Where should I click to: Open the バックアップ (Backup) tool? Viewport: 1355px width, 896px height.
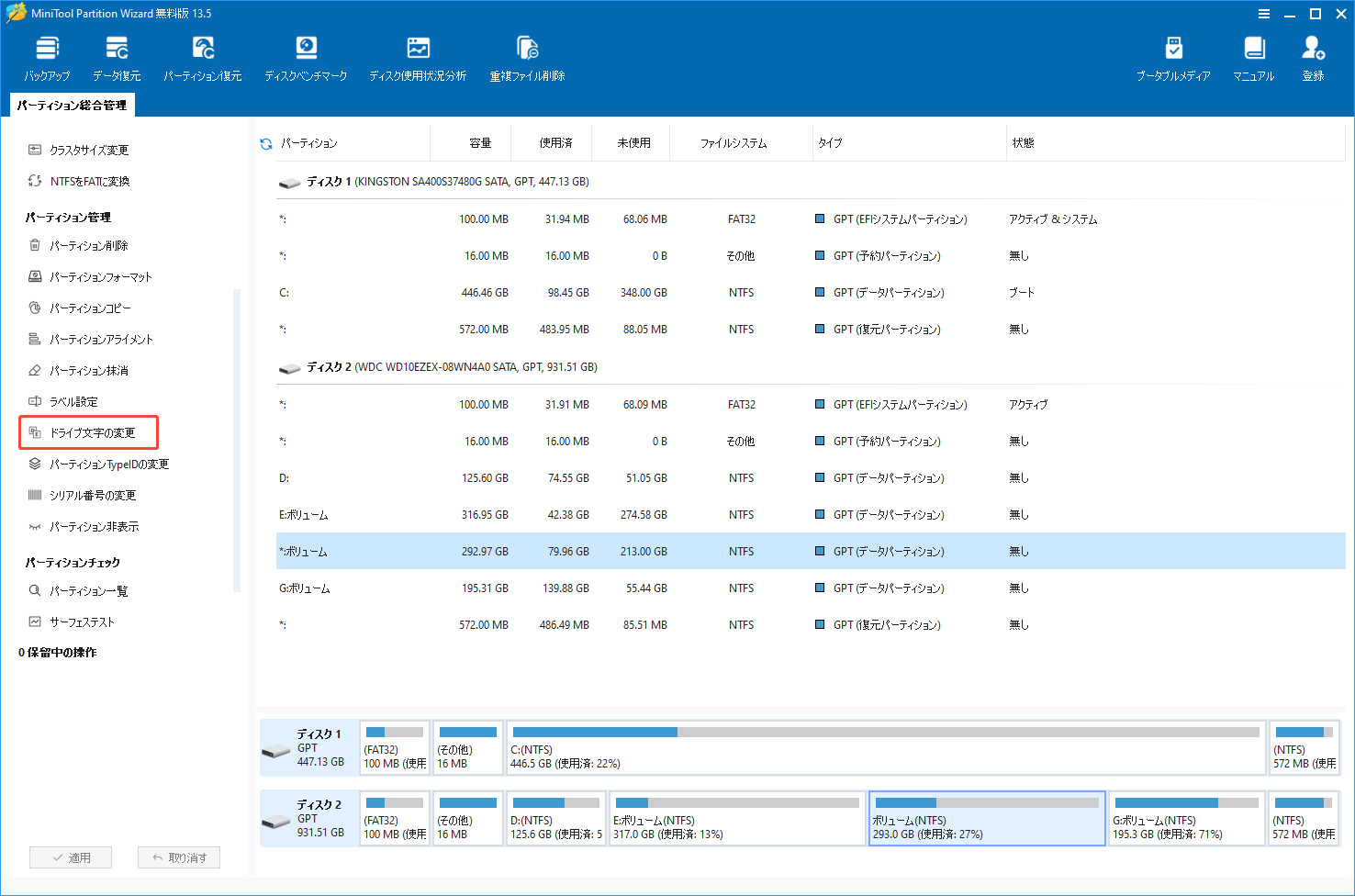pos(46,57)
